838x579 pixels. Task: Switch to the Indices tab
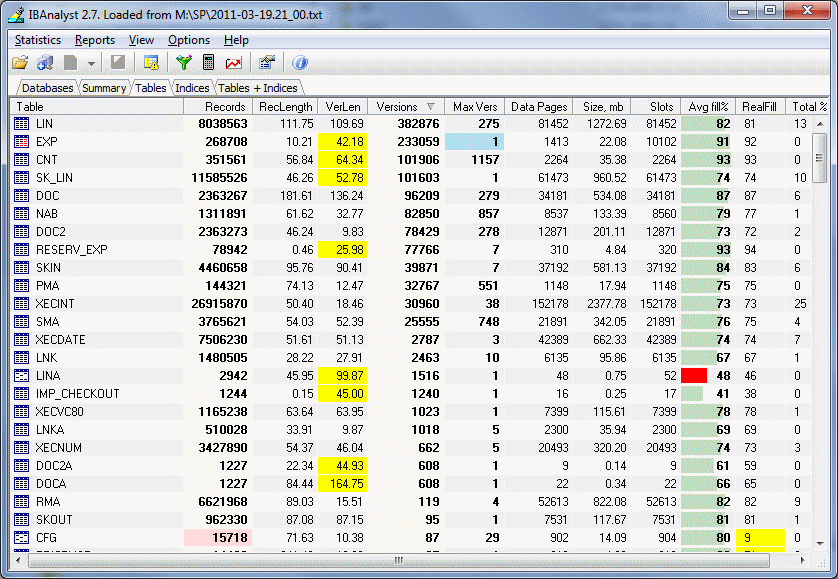click(x=192, y=88)
